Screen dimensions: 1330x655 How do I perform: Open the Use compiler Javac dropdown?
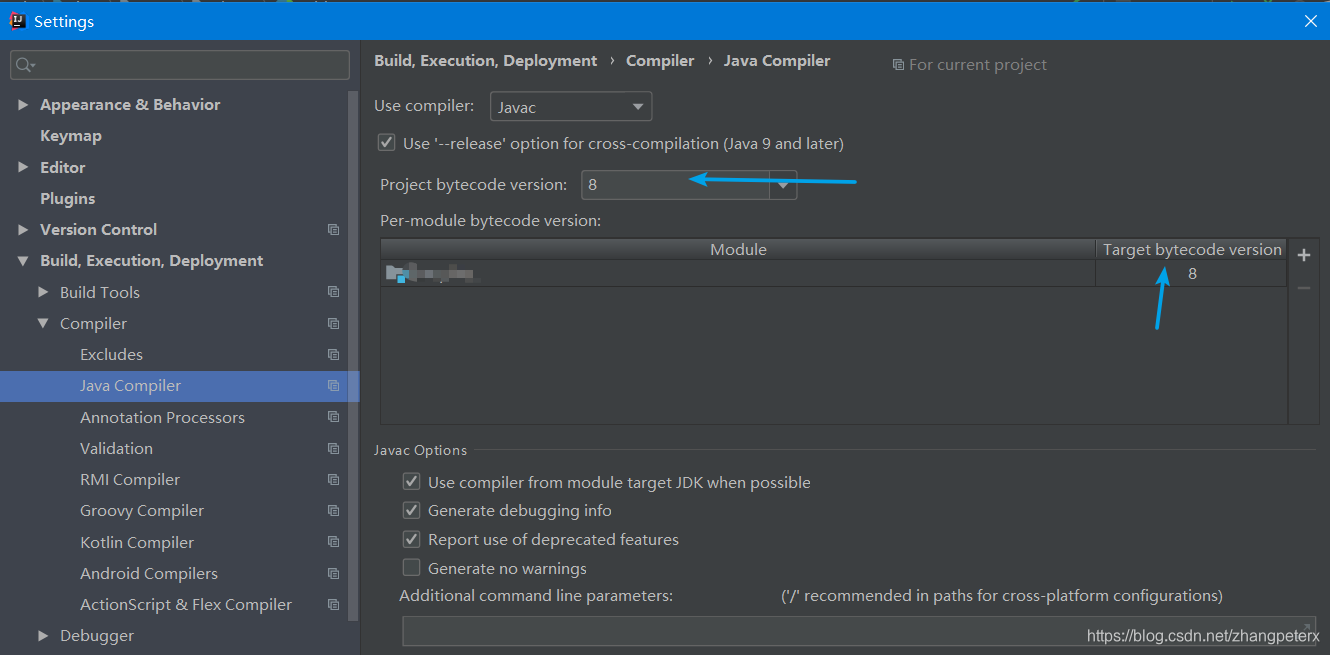[571, 107]
